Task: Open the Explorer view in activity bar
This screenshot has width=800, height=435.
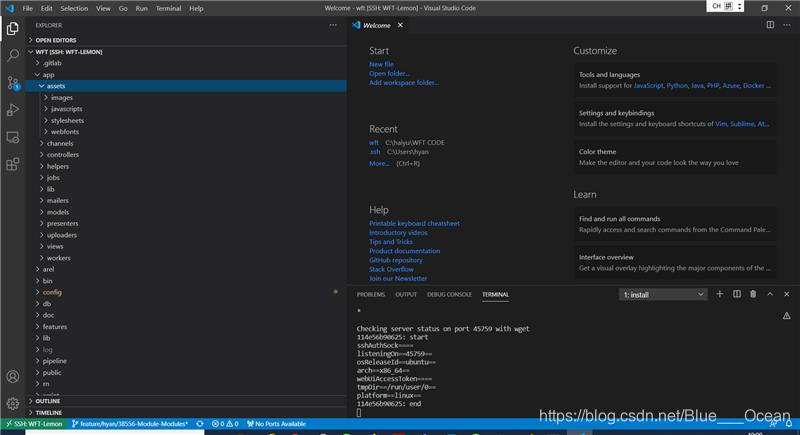Action: click(x=13, y=29)
